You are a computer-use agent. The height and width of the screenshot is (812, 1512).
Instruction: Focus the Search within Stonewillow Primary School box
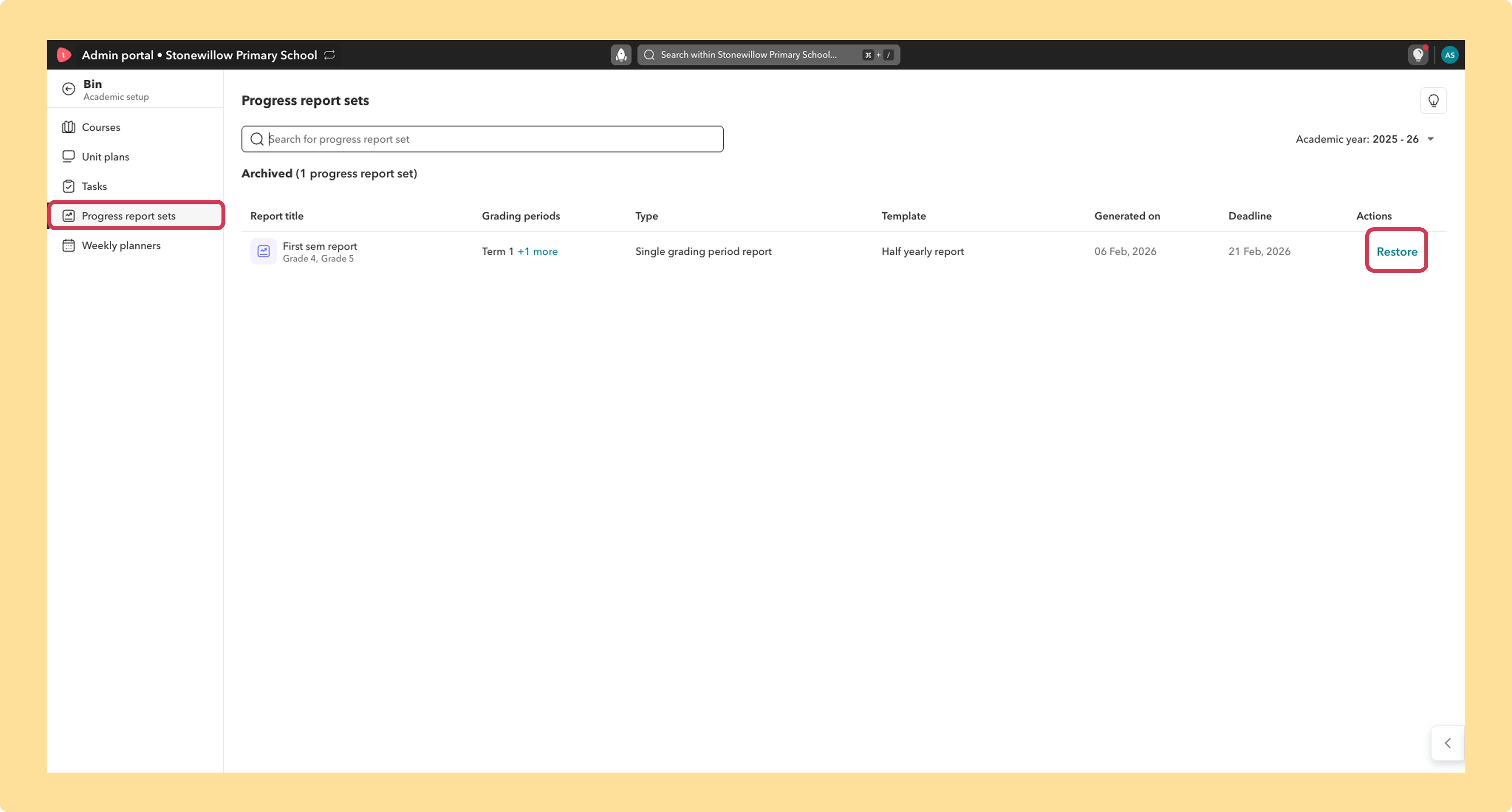pos(768,55)
